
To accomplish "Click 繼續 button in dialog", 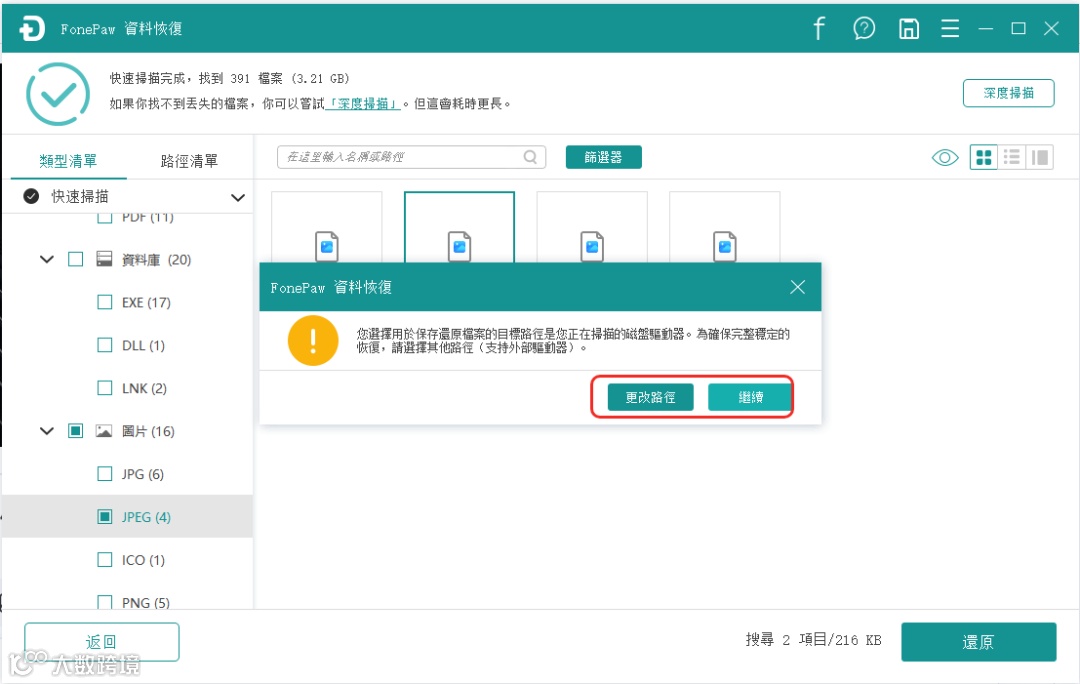I will pyautogui.click(x=750, y=397).
